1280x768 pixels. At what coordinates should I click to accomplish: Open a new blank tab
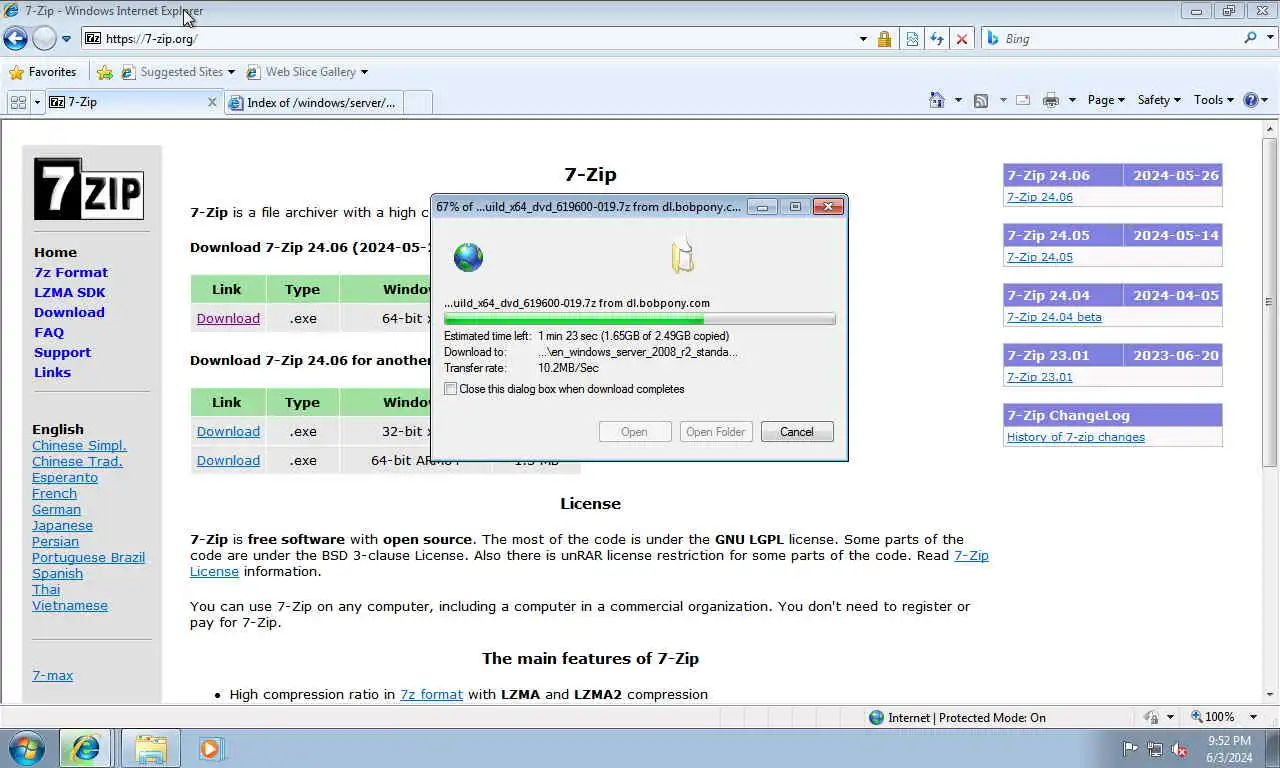point(418,102)
